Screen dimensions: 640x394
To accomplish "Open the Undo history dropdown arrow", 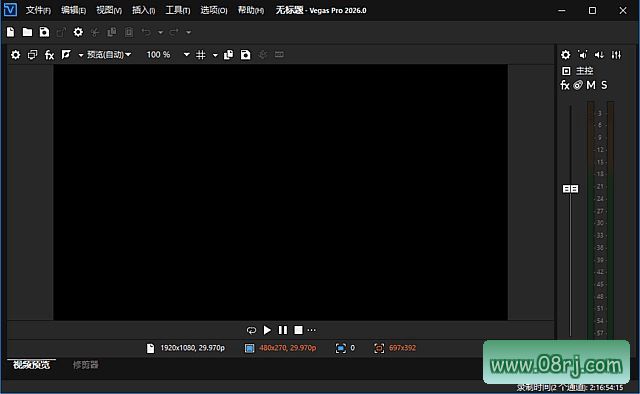I will 160,32.
